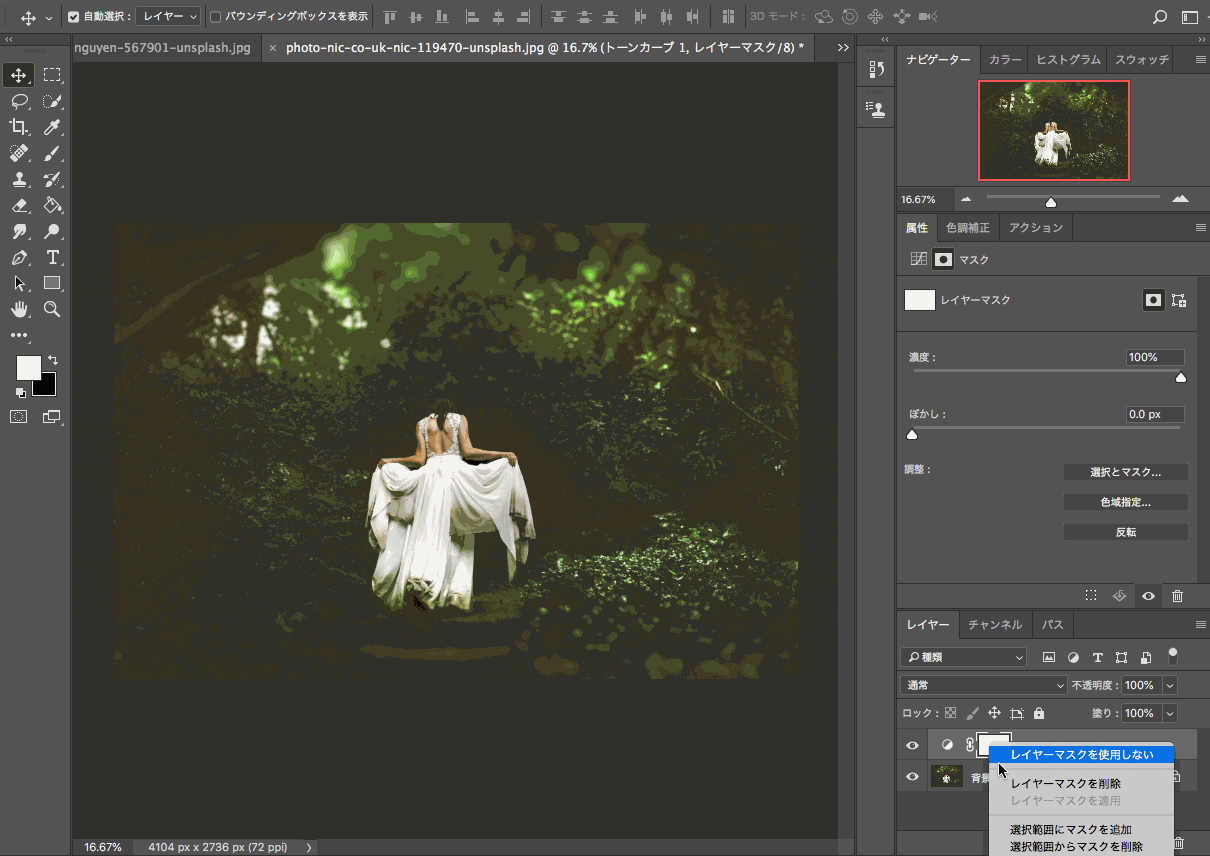
Task: Switch to the 色調補正 tab
Action: click(968, 228)
